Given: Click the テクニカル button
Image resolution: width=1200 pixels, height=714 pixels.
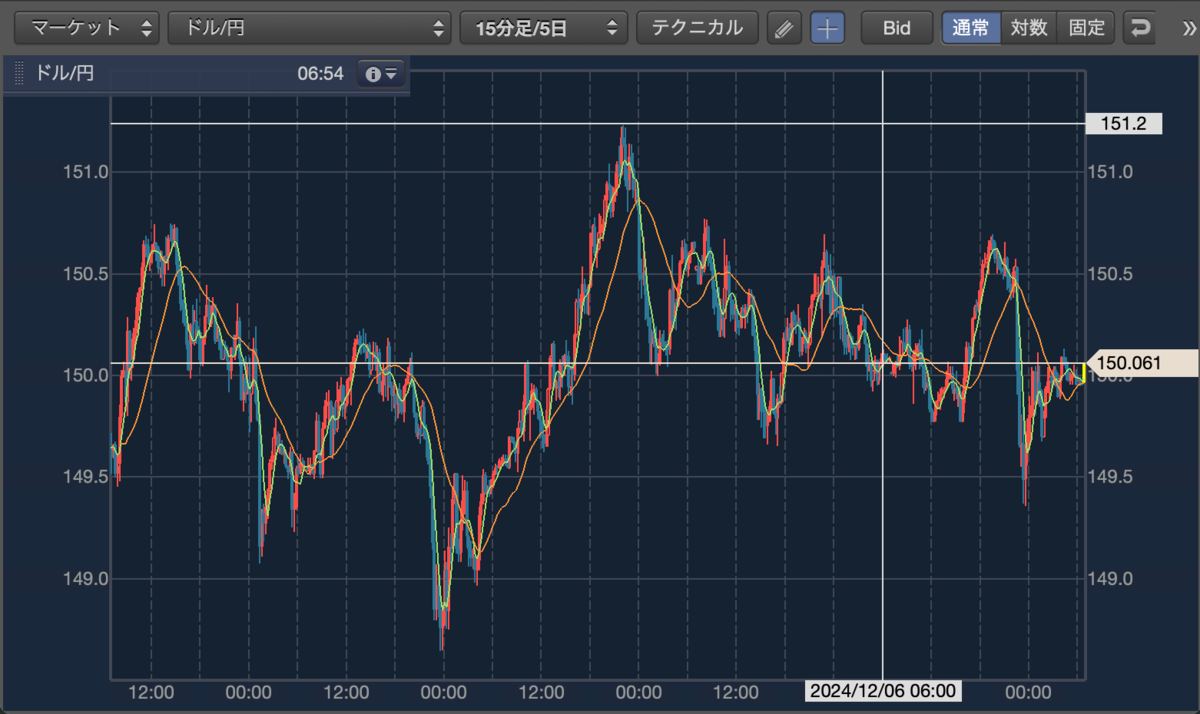Looking at the screenshot, I should 697,27.
